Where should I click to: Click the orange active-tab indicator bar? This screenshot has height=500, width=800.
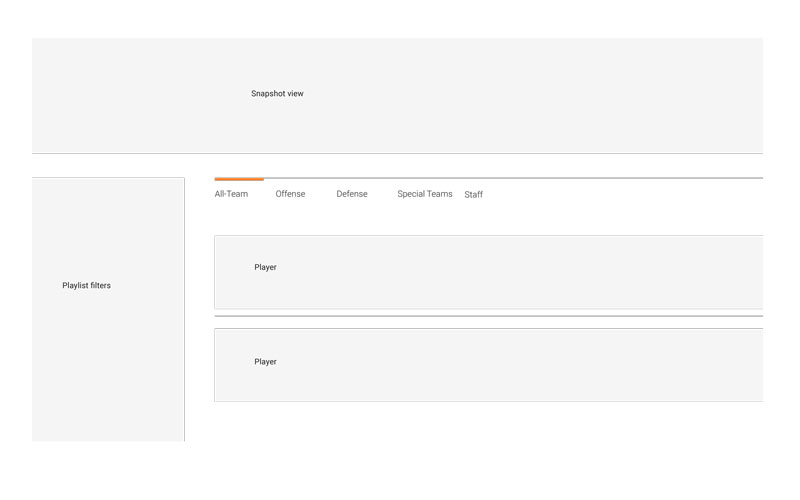239,179
